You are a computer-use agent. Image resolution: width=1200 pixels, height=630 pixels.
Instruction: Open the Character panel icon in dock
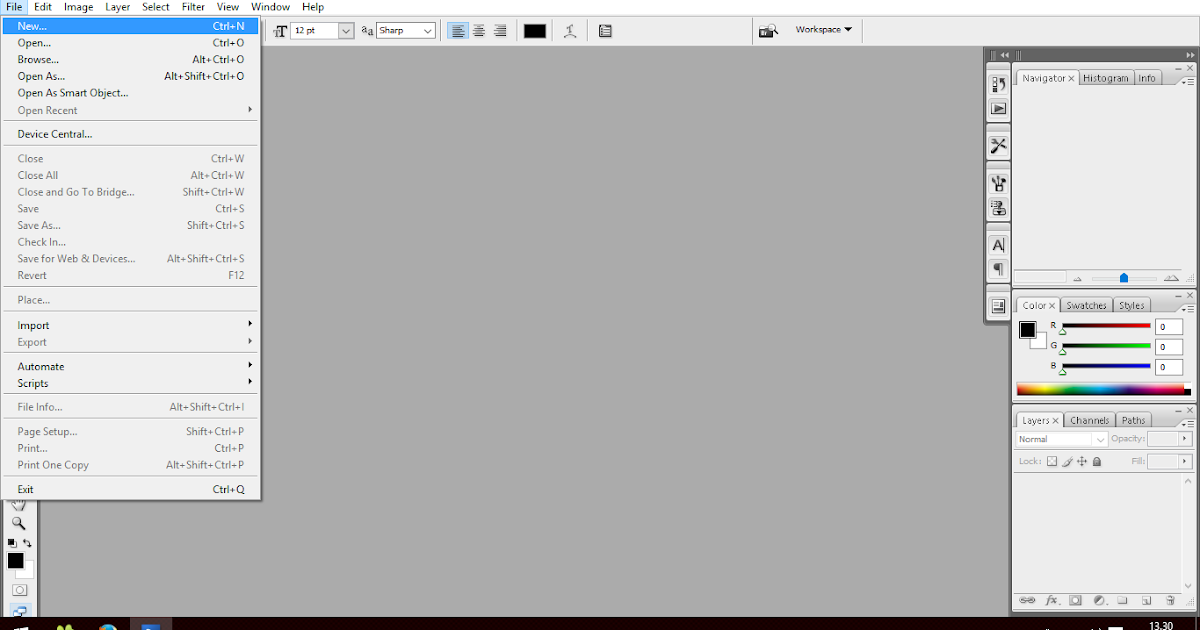point(998,245)
